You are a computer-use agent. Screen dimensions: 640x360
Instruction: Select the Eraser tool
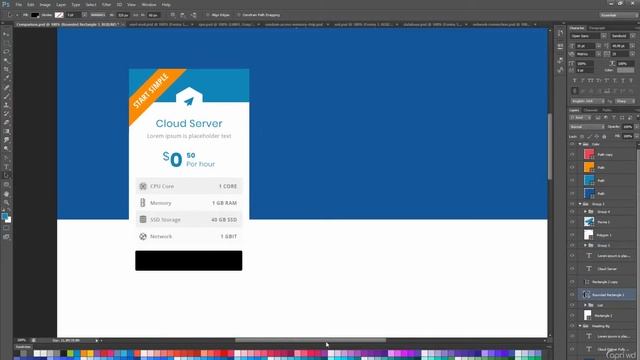pos(6,122)
